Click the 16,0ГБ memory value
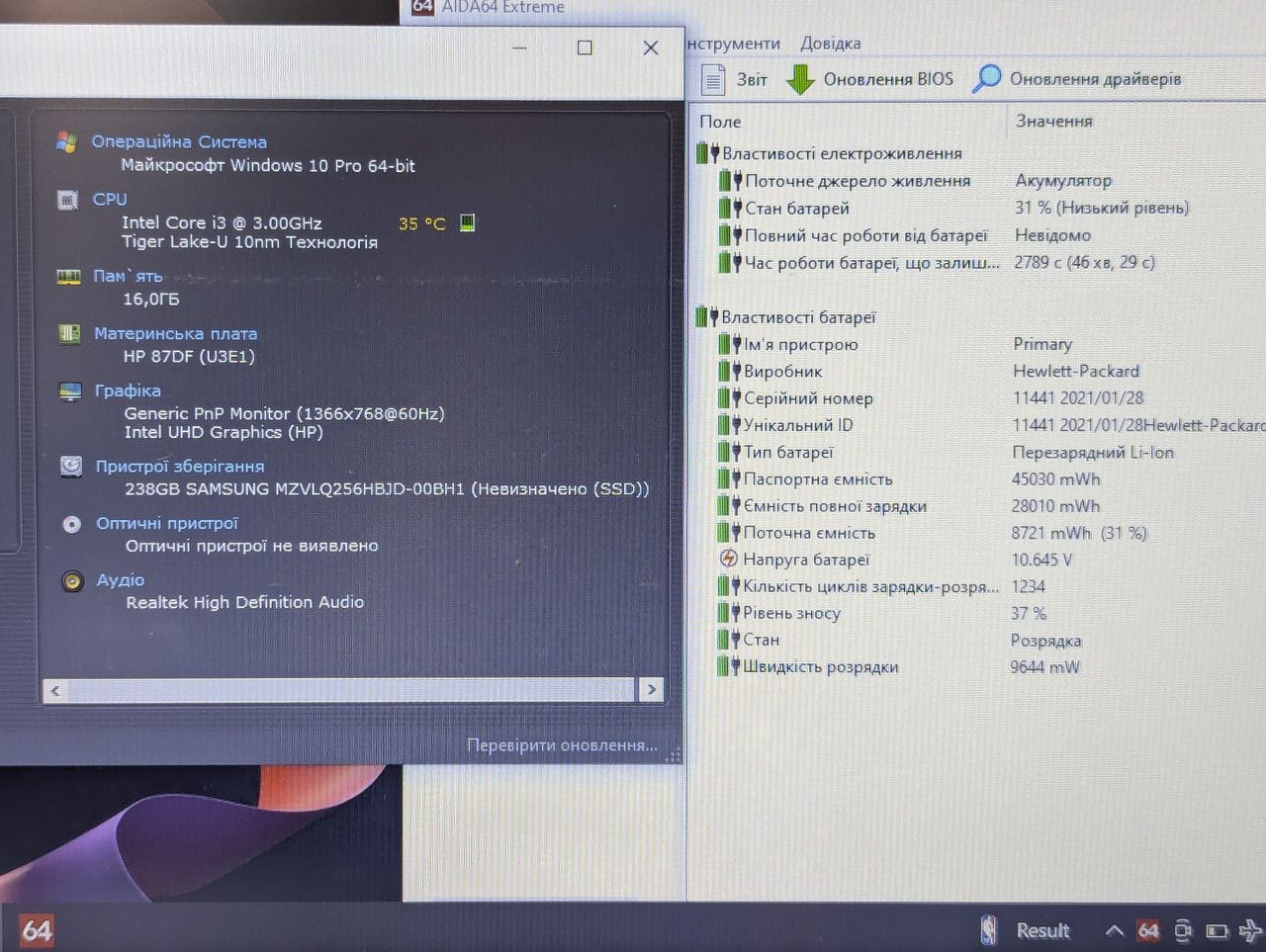Screen dimensions: 1266x952 point(151,300)
